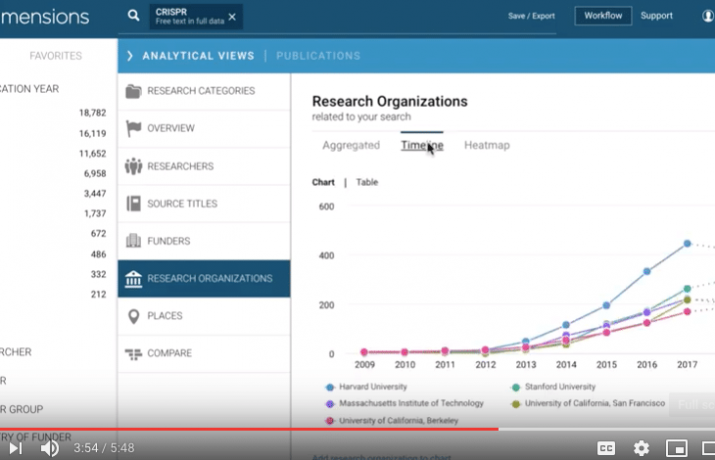Switch to Table view
Image resolution: width=715 pixels, height=460 pixels.
pyautogui.click(x=367, y=182)
